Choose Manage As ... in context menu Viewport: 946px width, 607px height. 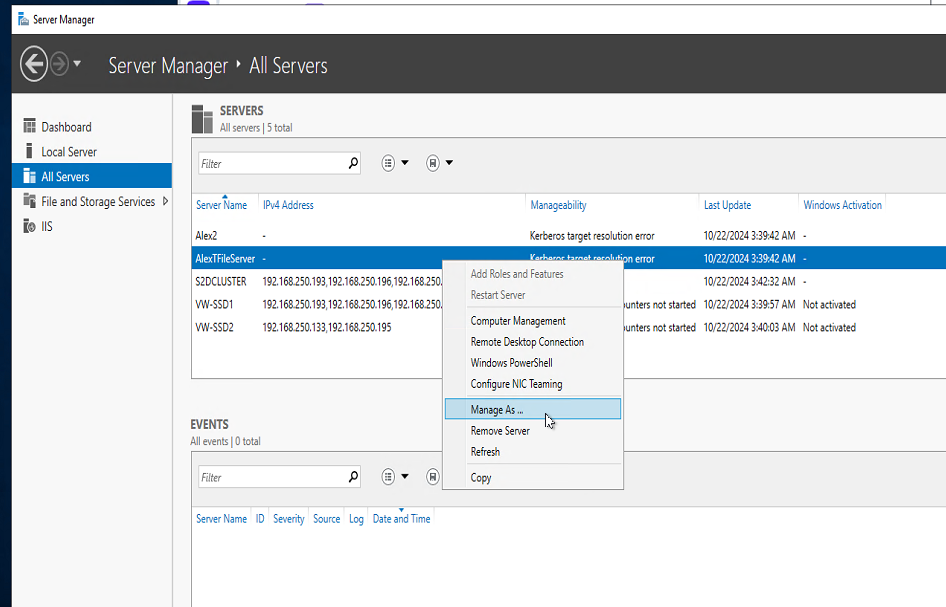pyautogui.click(x=533, y=409)
